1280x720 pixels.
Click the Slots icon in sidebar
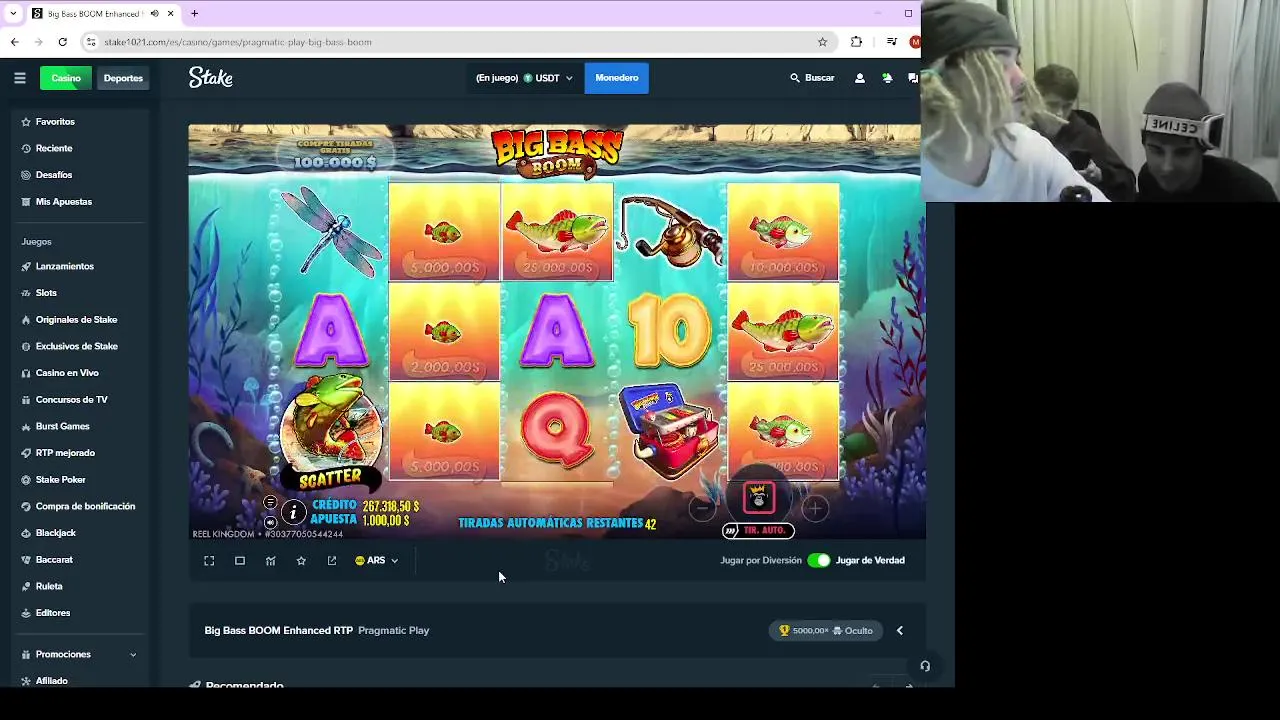[26, 293]
